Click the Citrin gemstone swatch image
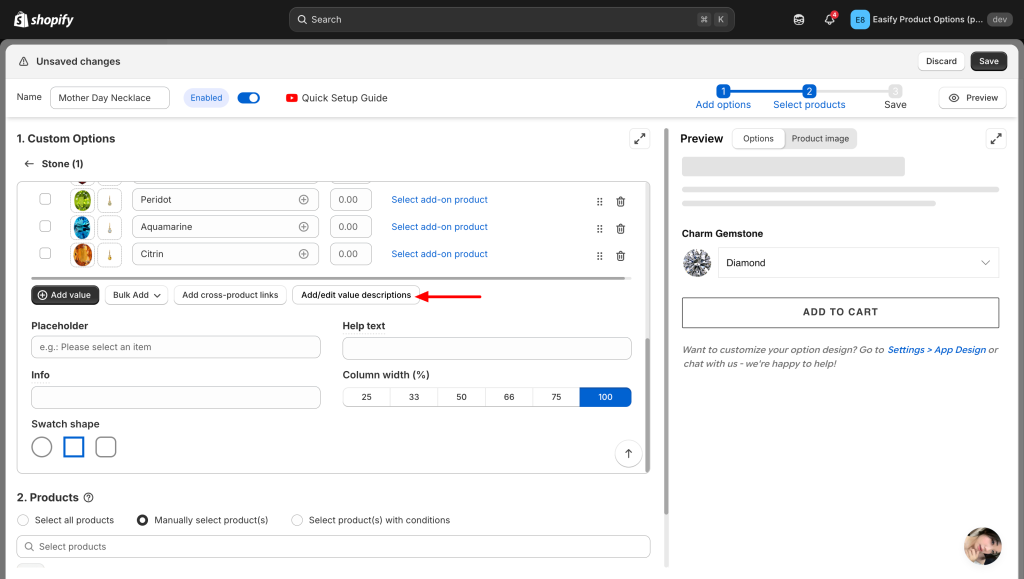 pyautogui.click(x=82, y=254)
